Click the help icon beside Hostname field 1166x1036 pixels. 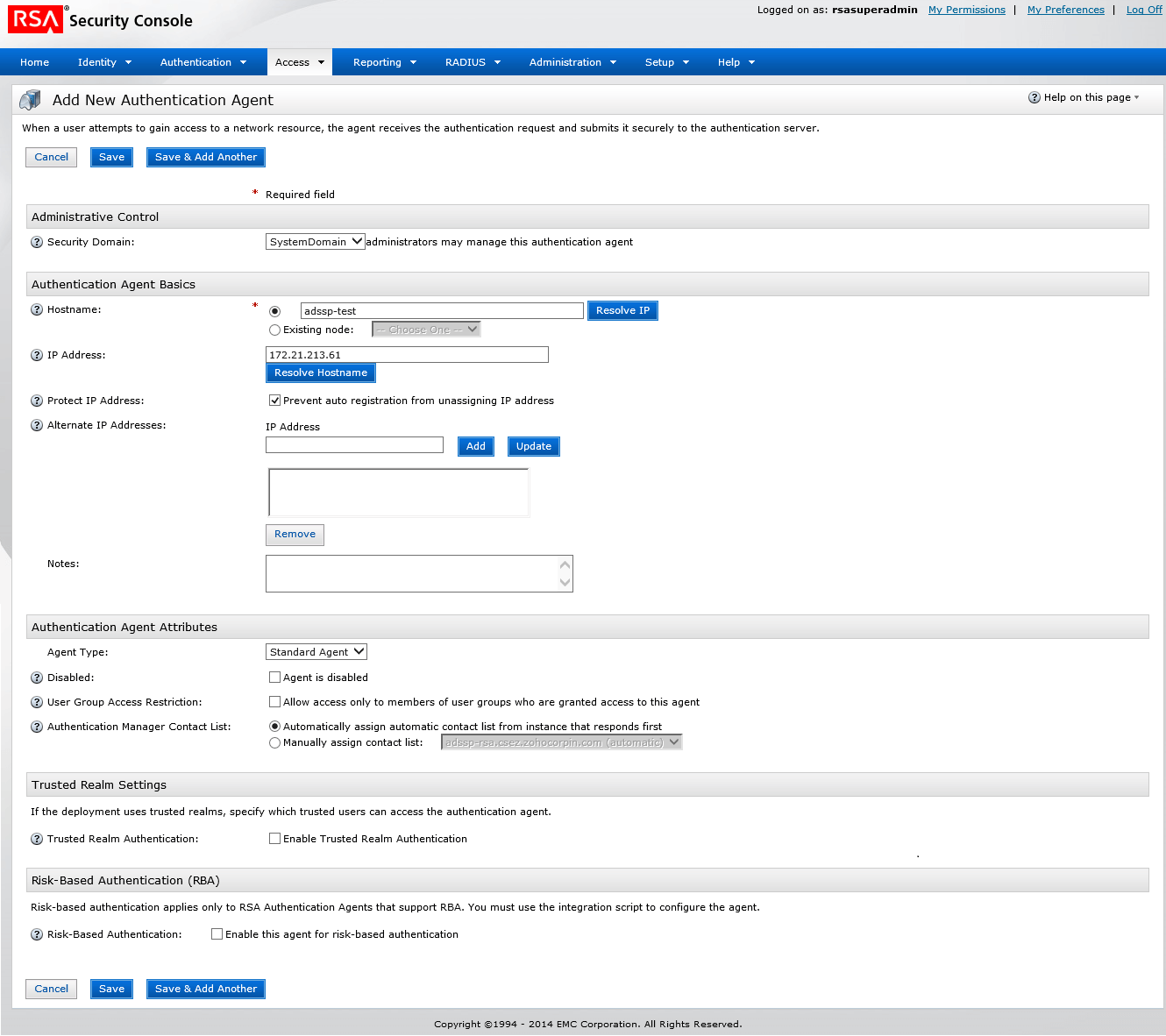click(x=36, y=309)
